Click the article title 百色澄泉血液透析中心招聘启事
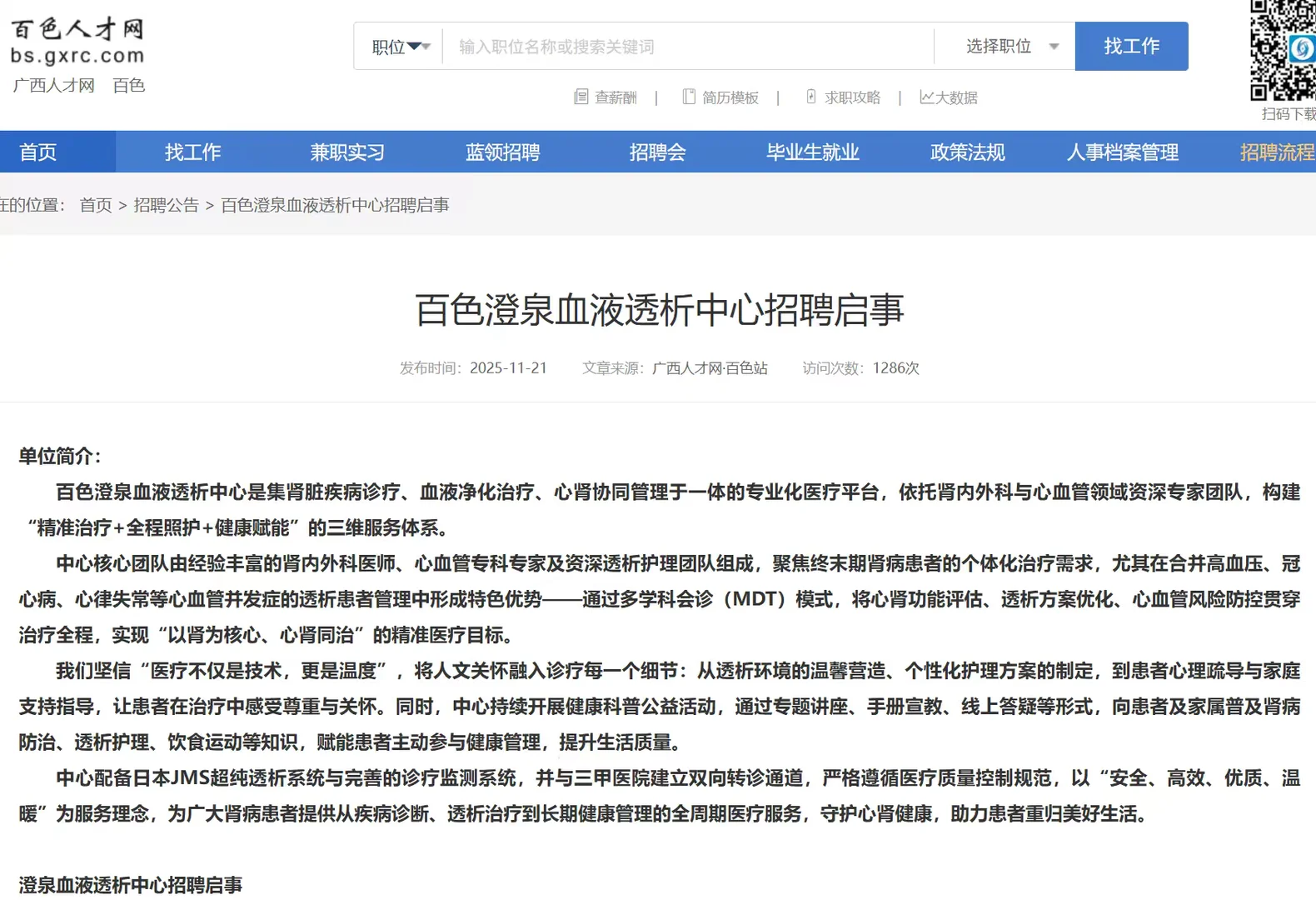Screen dimensions: 1316x900 click(x=660, y=310)
